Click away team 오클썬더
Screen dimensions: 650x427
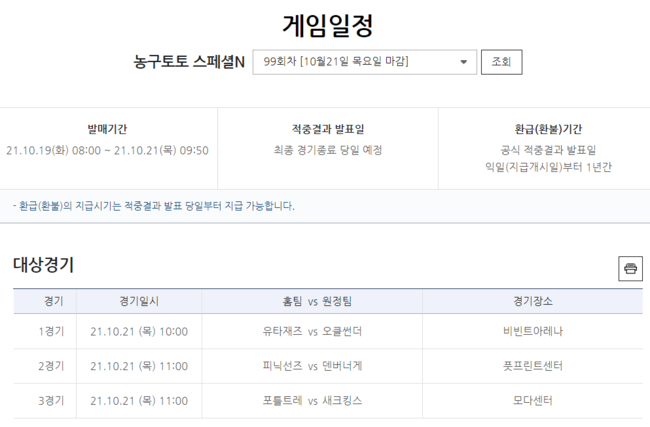click(342, 332)
